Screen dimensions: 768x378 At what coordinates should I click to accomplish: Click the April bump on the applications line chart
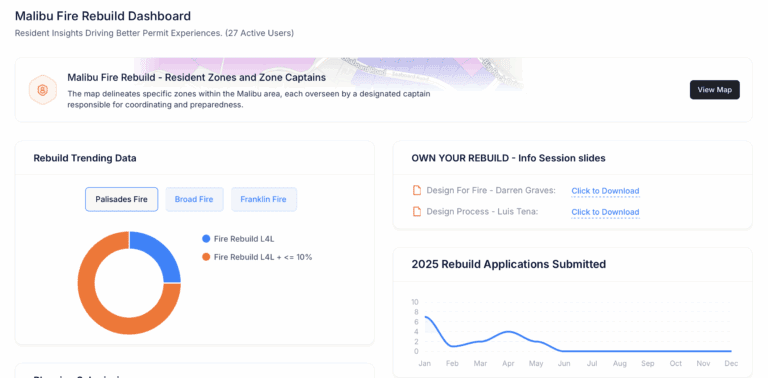(509, 331)
